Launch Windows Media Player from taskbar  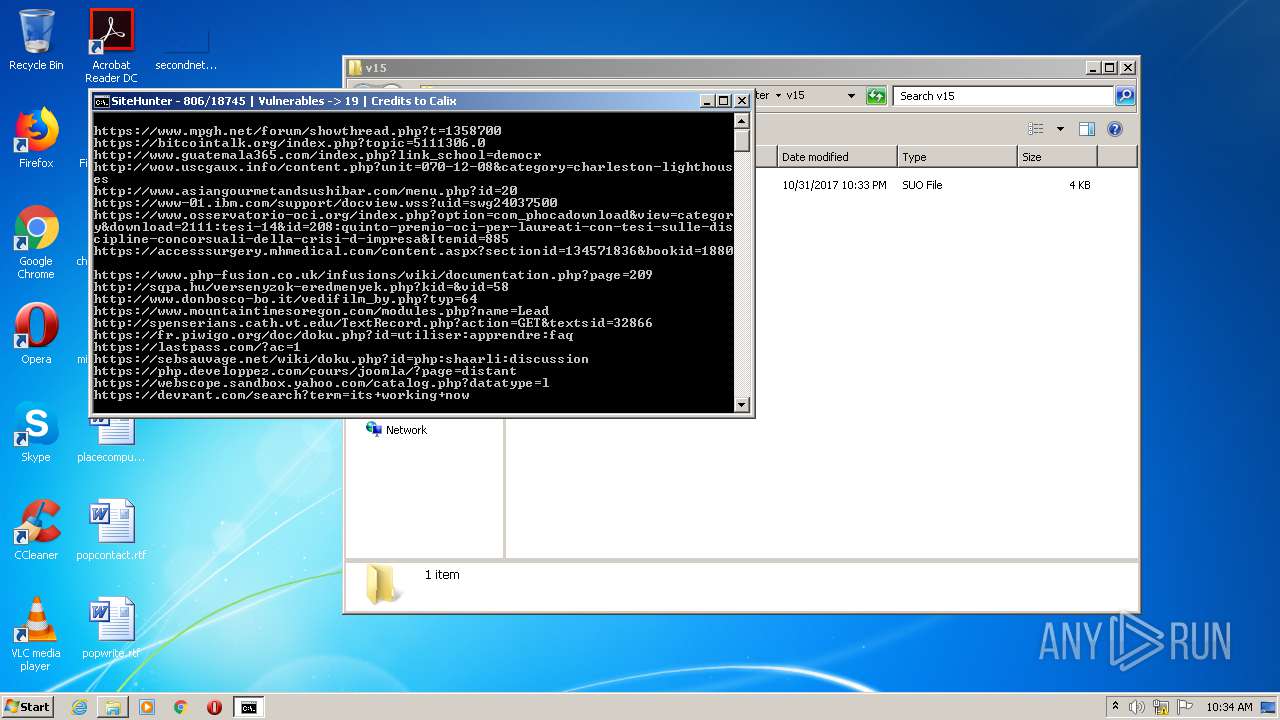(147, 707)
